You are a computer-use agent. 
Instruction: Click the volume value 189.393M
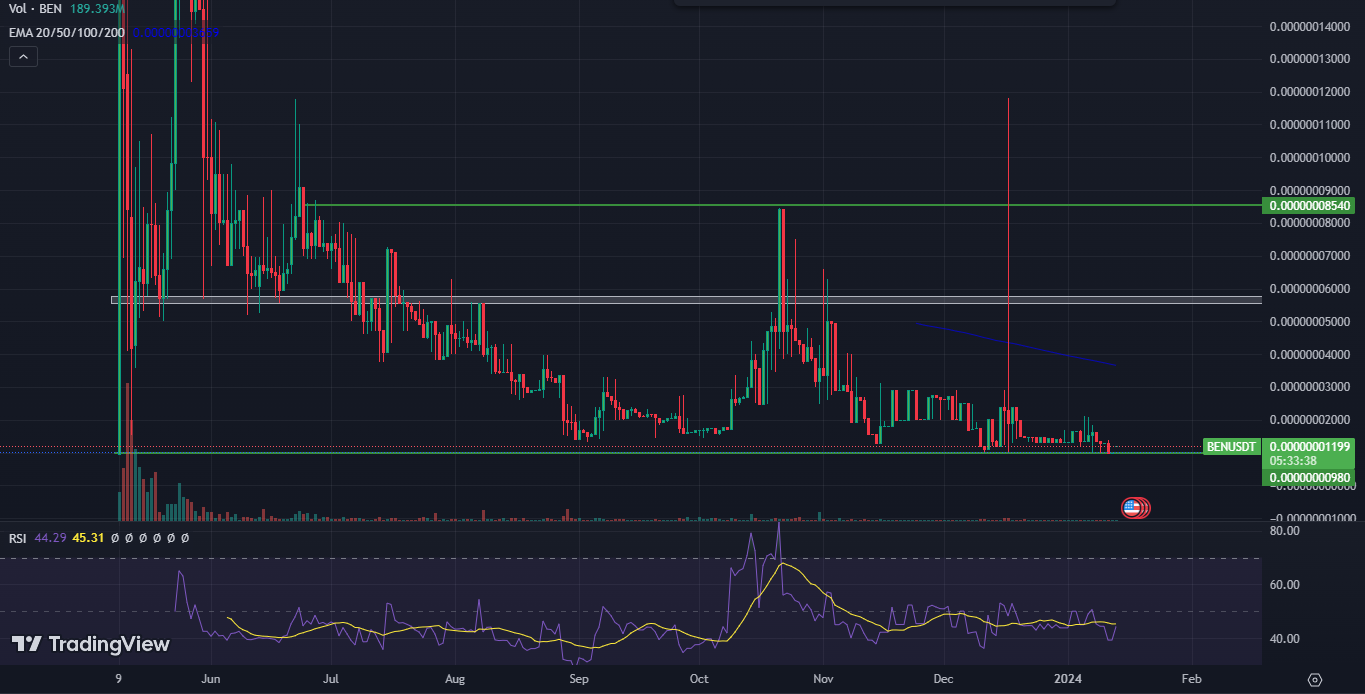[95, 10]
